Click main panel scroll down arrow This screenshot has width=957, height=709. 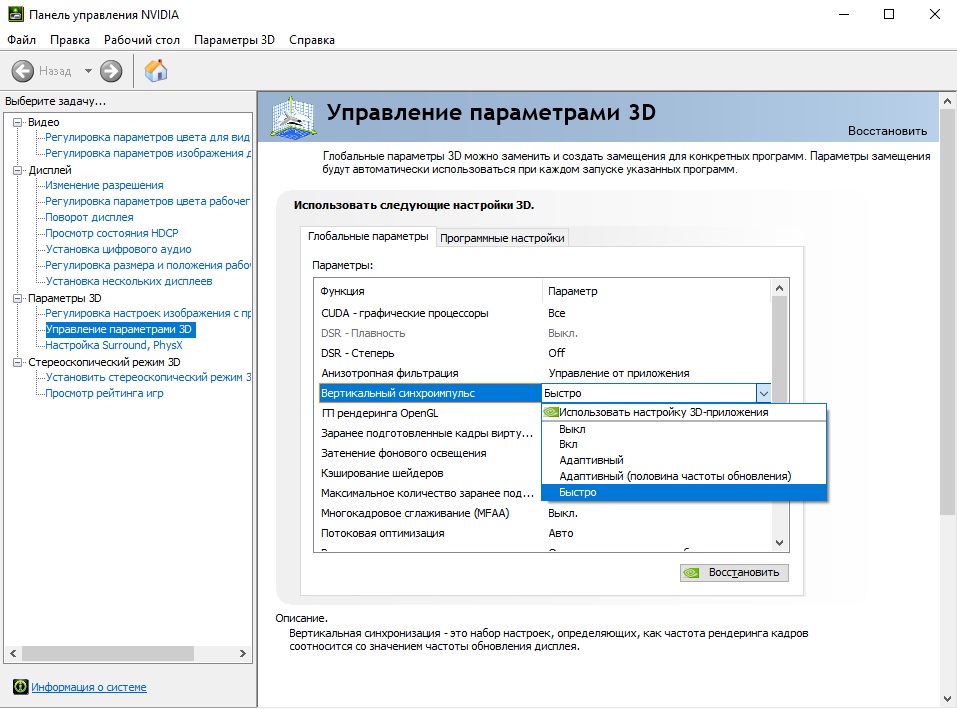click(x=947, y=699)
